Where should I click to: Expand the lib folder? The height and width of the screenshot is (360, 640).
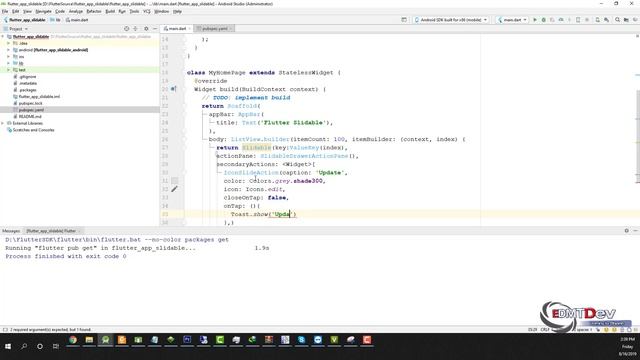pos(9,63)
